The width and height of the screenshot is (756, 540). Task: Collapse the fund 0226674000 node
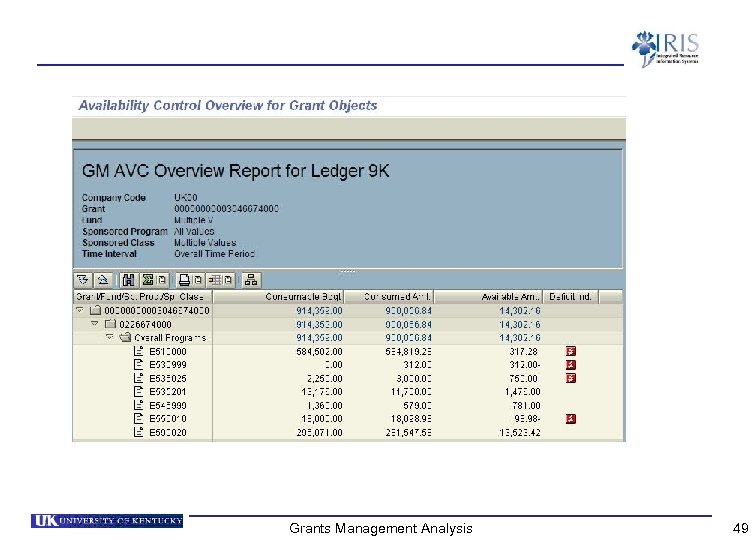pos(95,324)
